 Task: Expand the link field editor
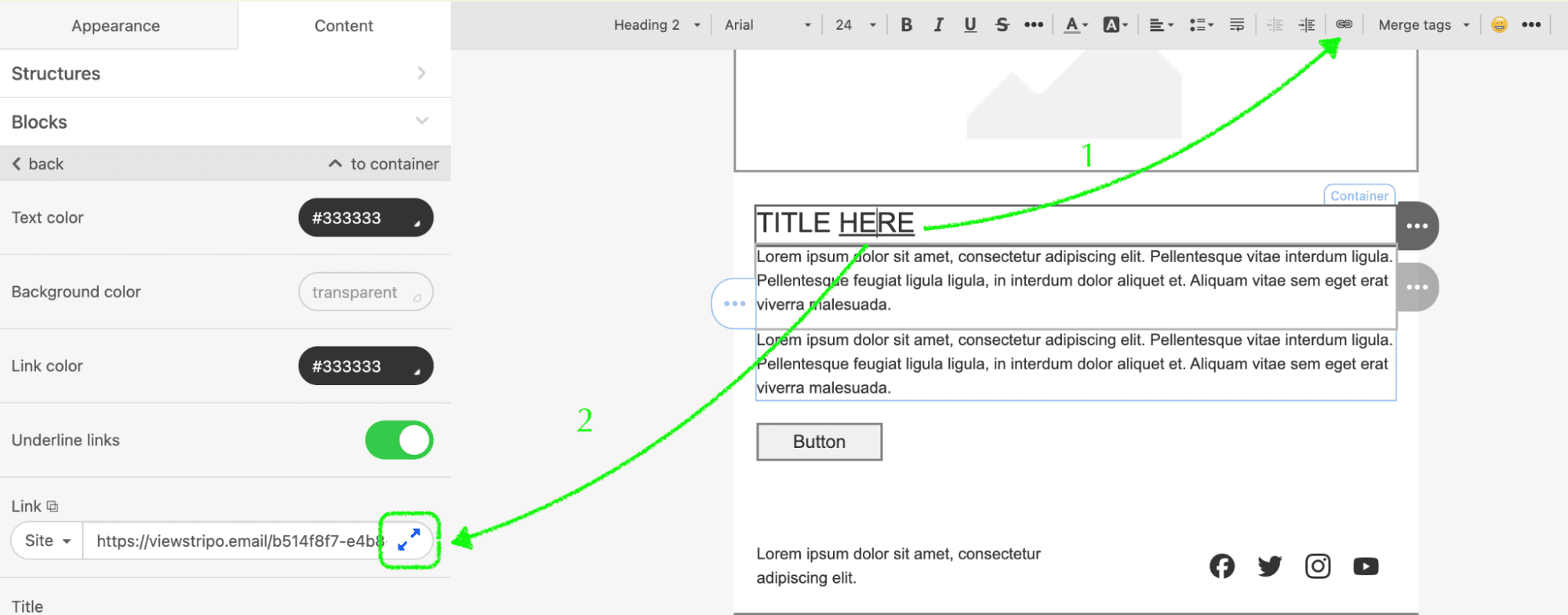pyautogui.click(x=409, y=540)
